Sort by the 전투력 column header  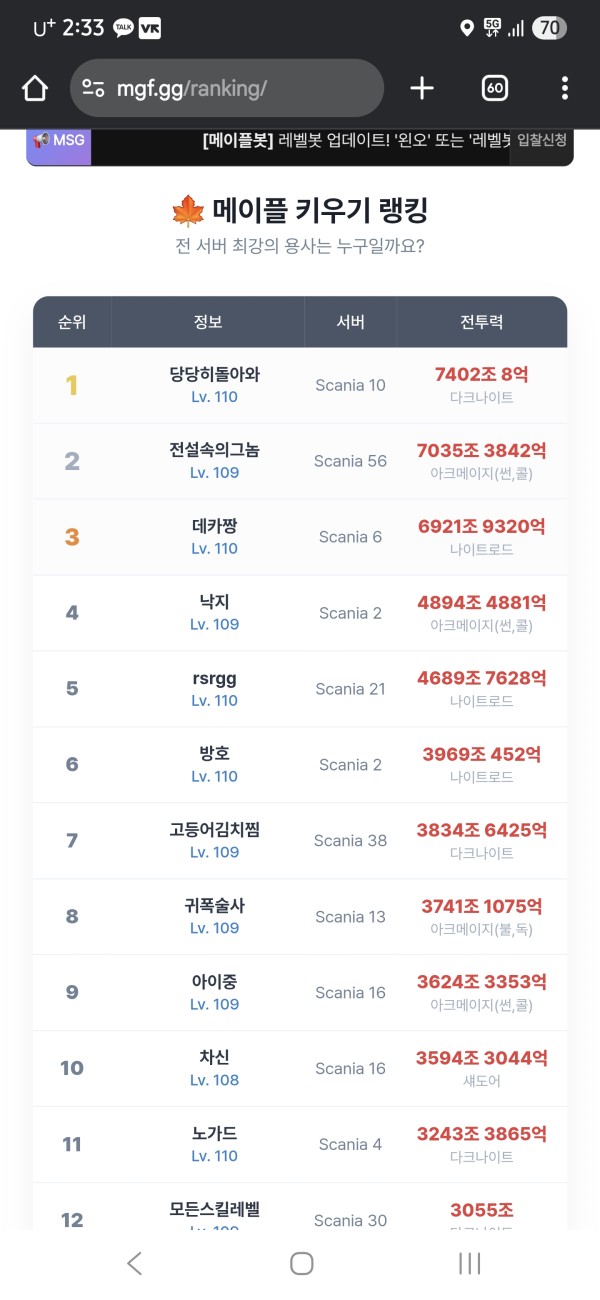tap(481, 322)
